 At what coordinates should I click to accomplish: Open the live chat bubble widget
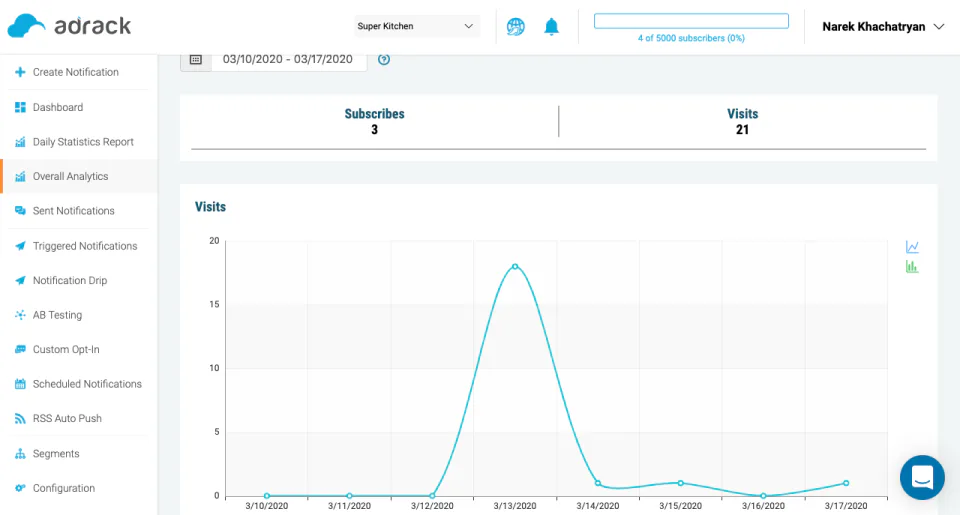(922, 477)
